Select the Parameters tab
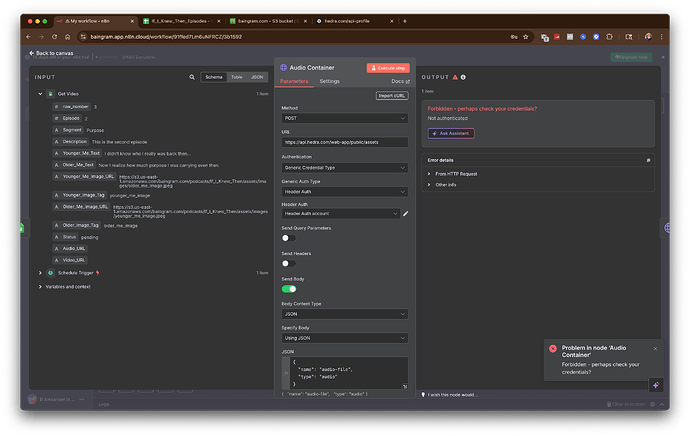This screenshot has width=690, height=436. pos(294,81)
